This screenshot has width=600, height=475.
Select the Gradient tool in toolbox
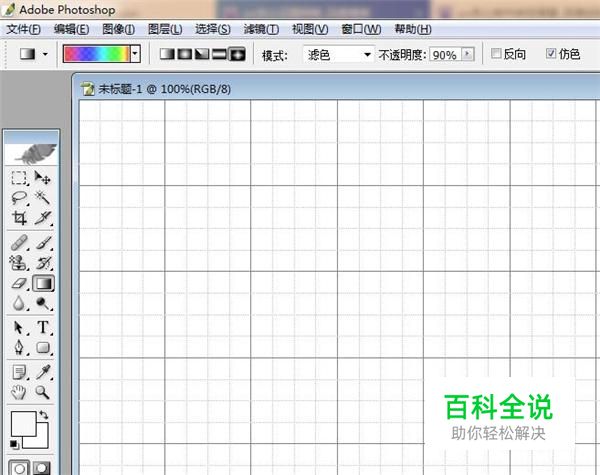(x=43, y=284)
